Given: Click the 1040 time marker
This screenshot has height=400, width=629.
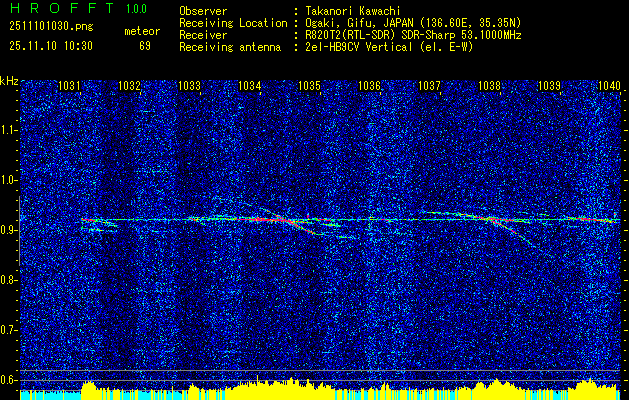Looking at the screenshot, I should [609, 85].
